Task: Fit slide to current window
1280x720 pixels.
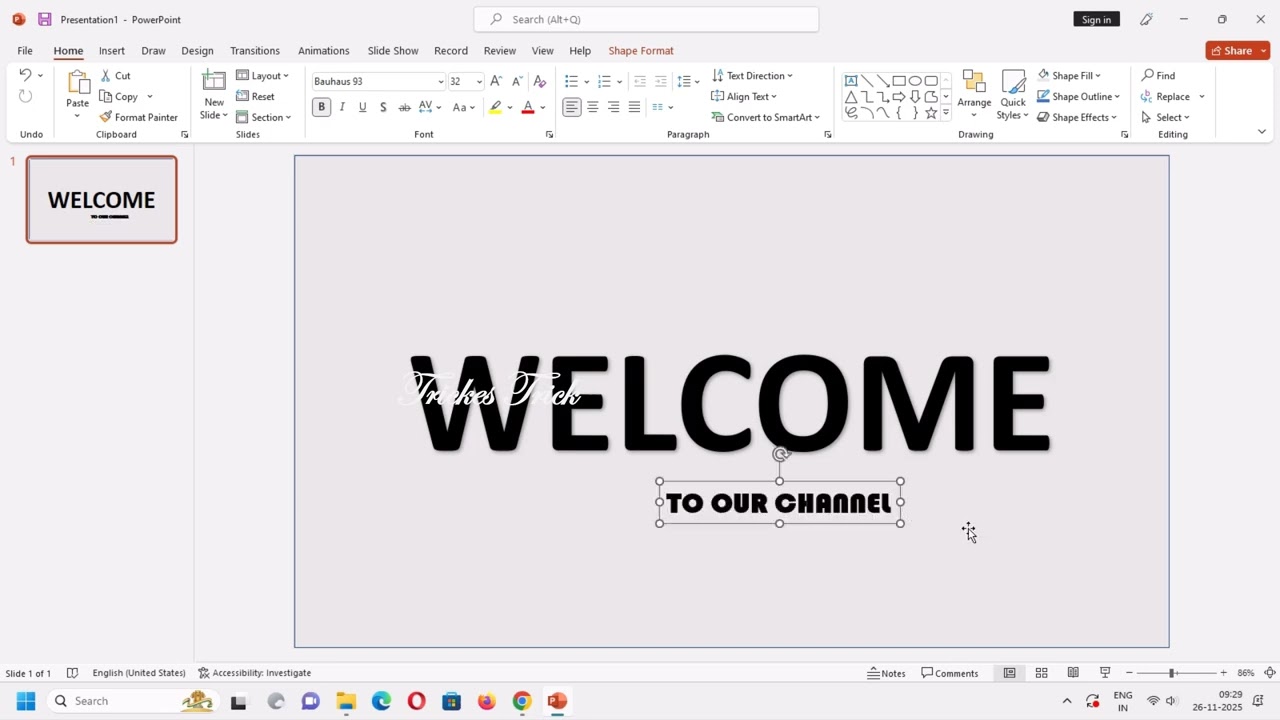Action: coord(1270,673)
